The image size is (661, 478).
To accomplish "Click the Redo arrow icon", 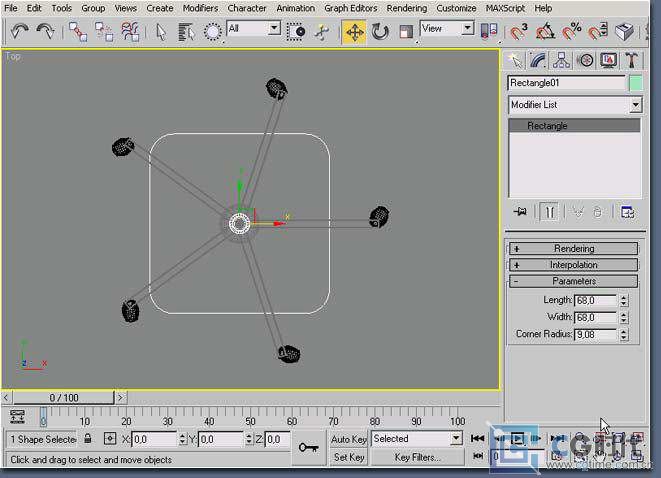I will (45, 31).
